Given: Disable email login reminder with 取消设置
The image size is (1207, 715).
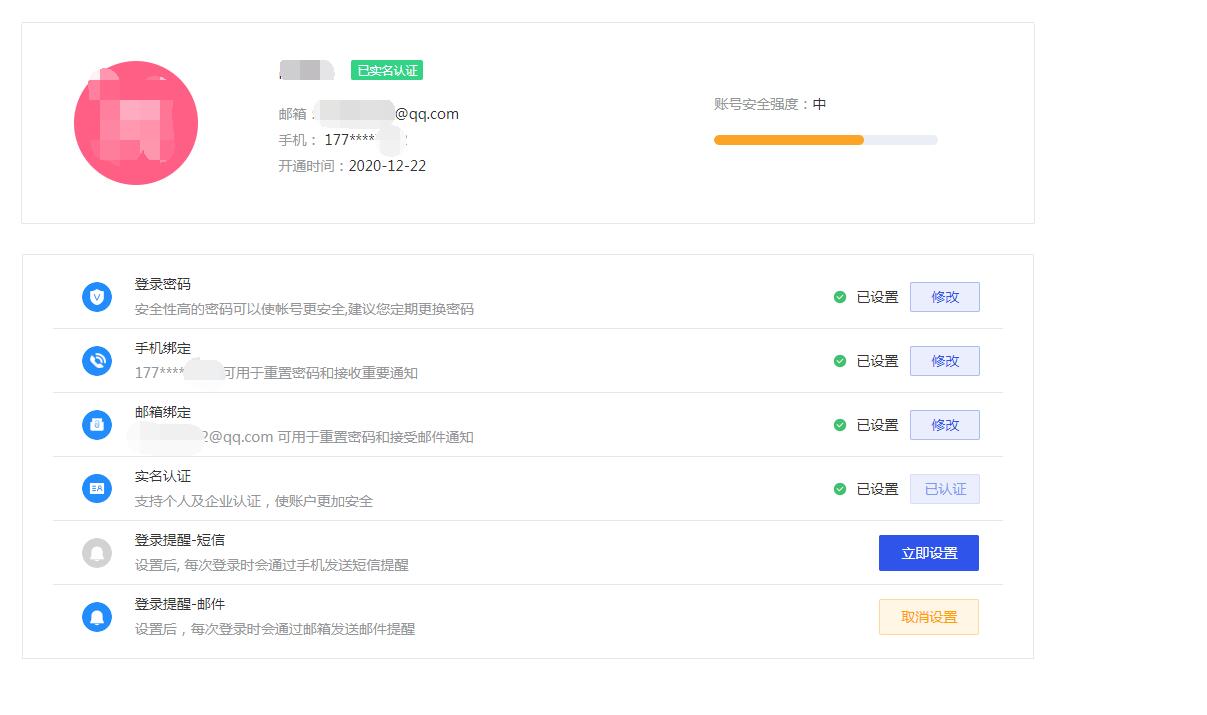Looking at the screenshot, I should click(928, 617).
